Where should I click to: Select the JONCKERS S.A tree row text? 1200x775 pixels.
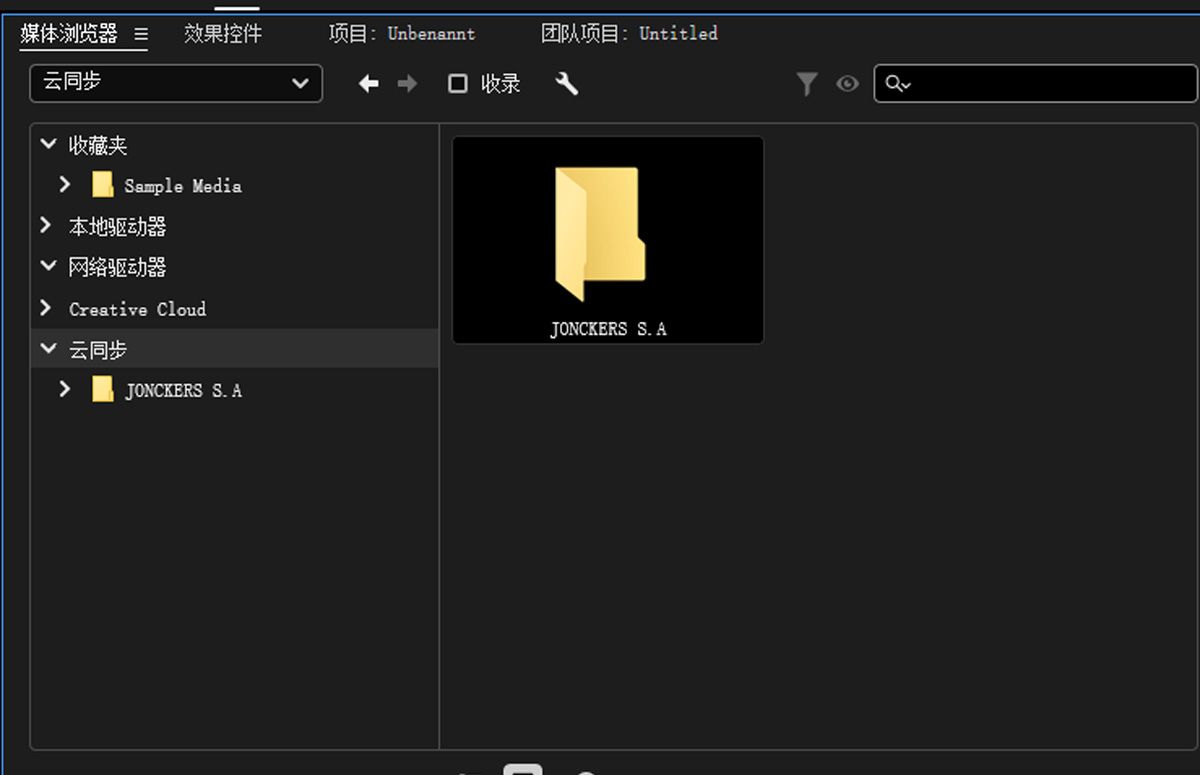tap(183, 390)
